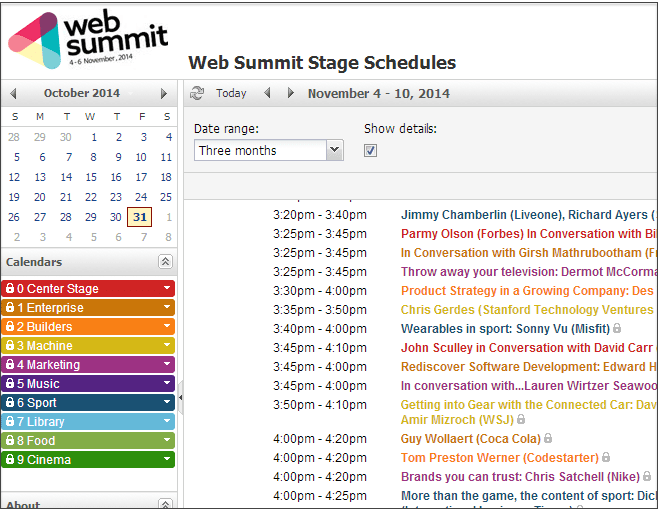Click the October 2014 month title

click(x=82, y=93)
